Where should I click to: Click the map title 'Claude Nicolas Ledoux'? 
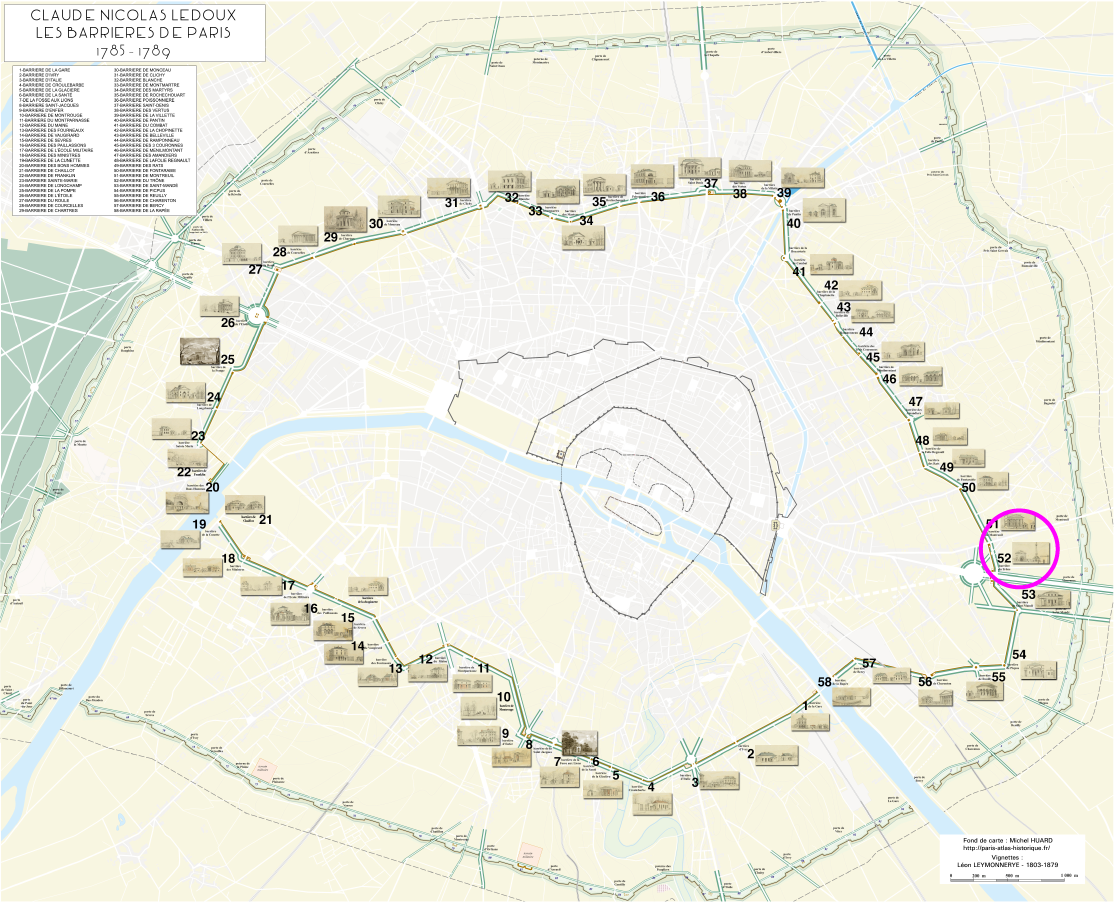[x=132, y=17]
